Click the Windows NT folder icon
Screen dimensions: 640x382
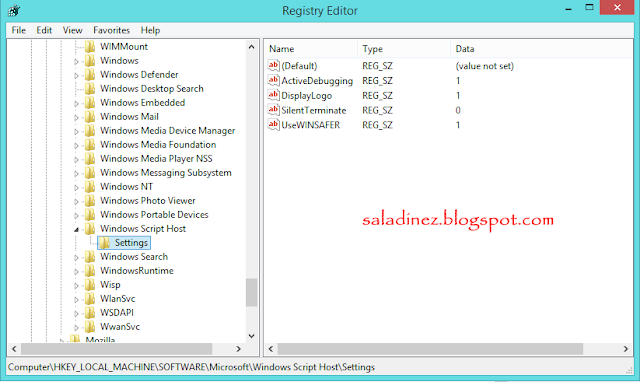click(90, 187)
